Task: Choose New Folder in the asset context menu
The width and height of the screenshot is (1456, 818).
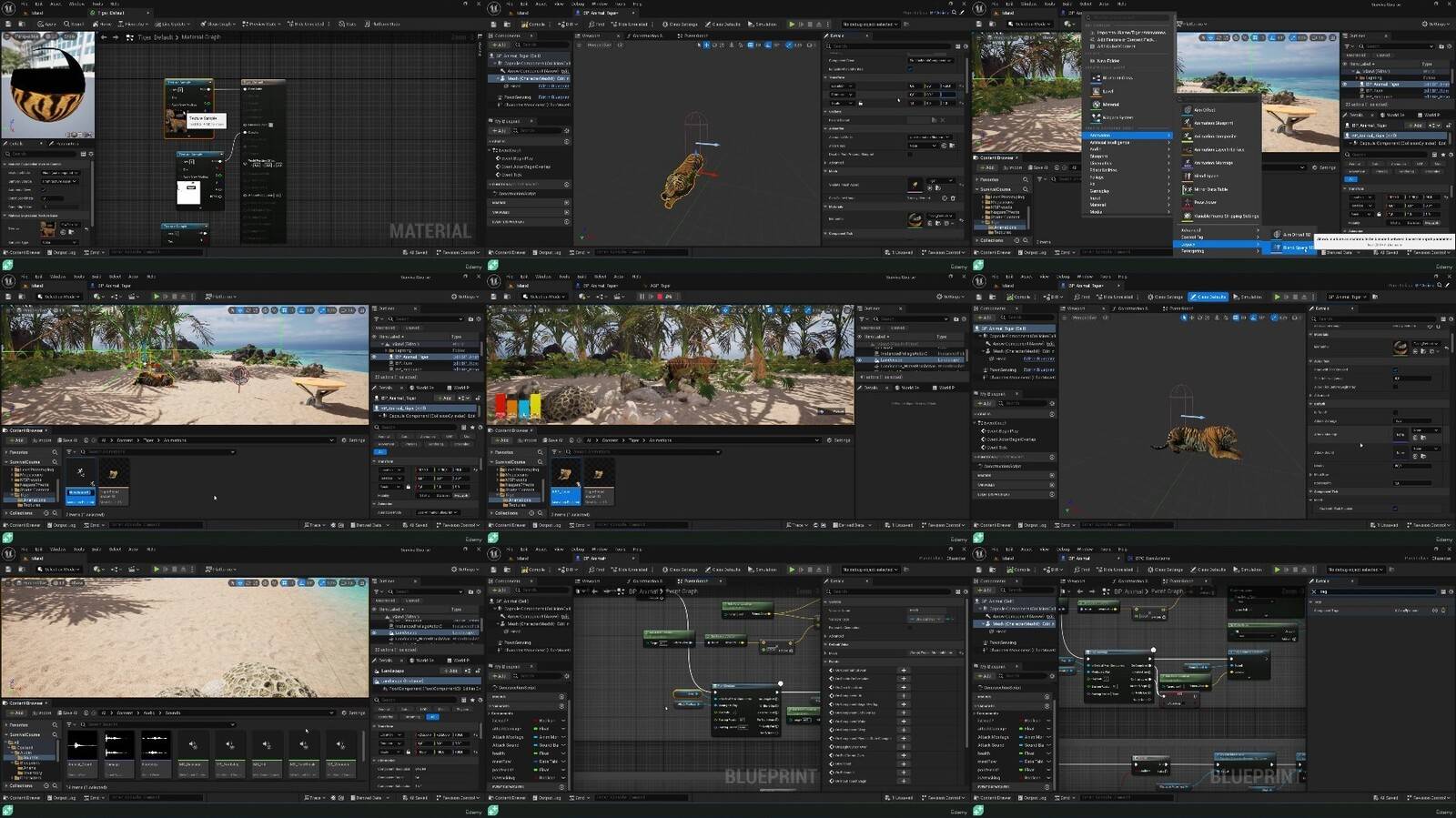Action: [1105, 61]
